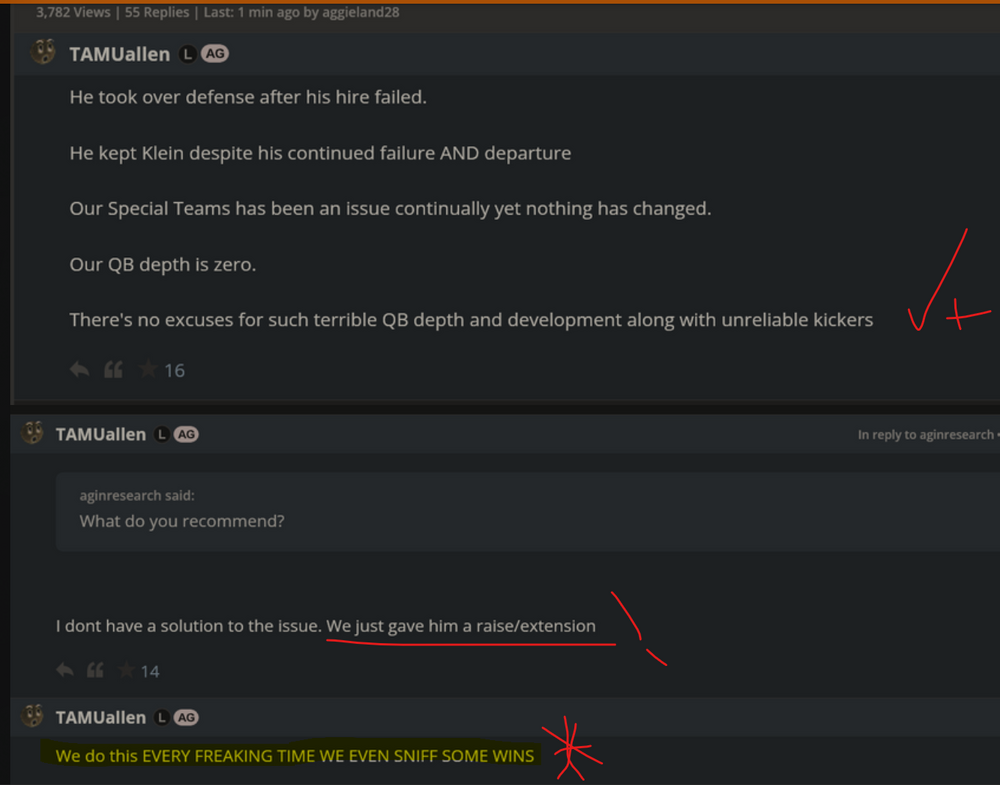
Task: Click AG badge on the highlighted last post
Action: pyautogui.click(x=185, y=717)
